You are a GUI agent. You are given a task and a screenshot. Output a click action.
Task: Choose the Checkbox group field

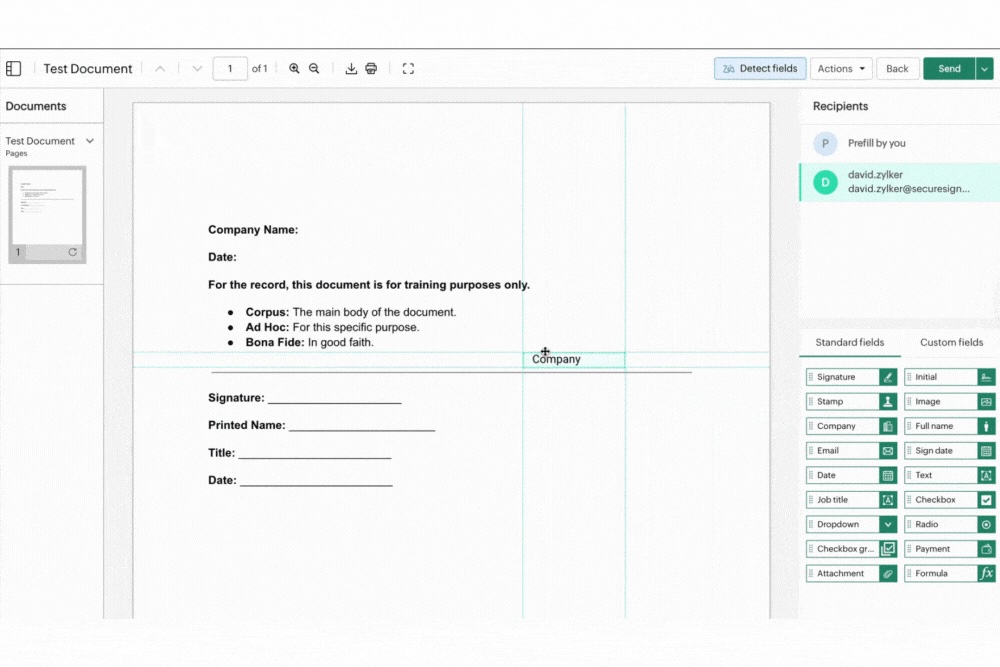[x=851, y=549]
